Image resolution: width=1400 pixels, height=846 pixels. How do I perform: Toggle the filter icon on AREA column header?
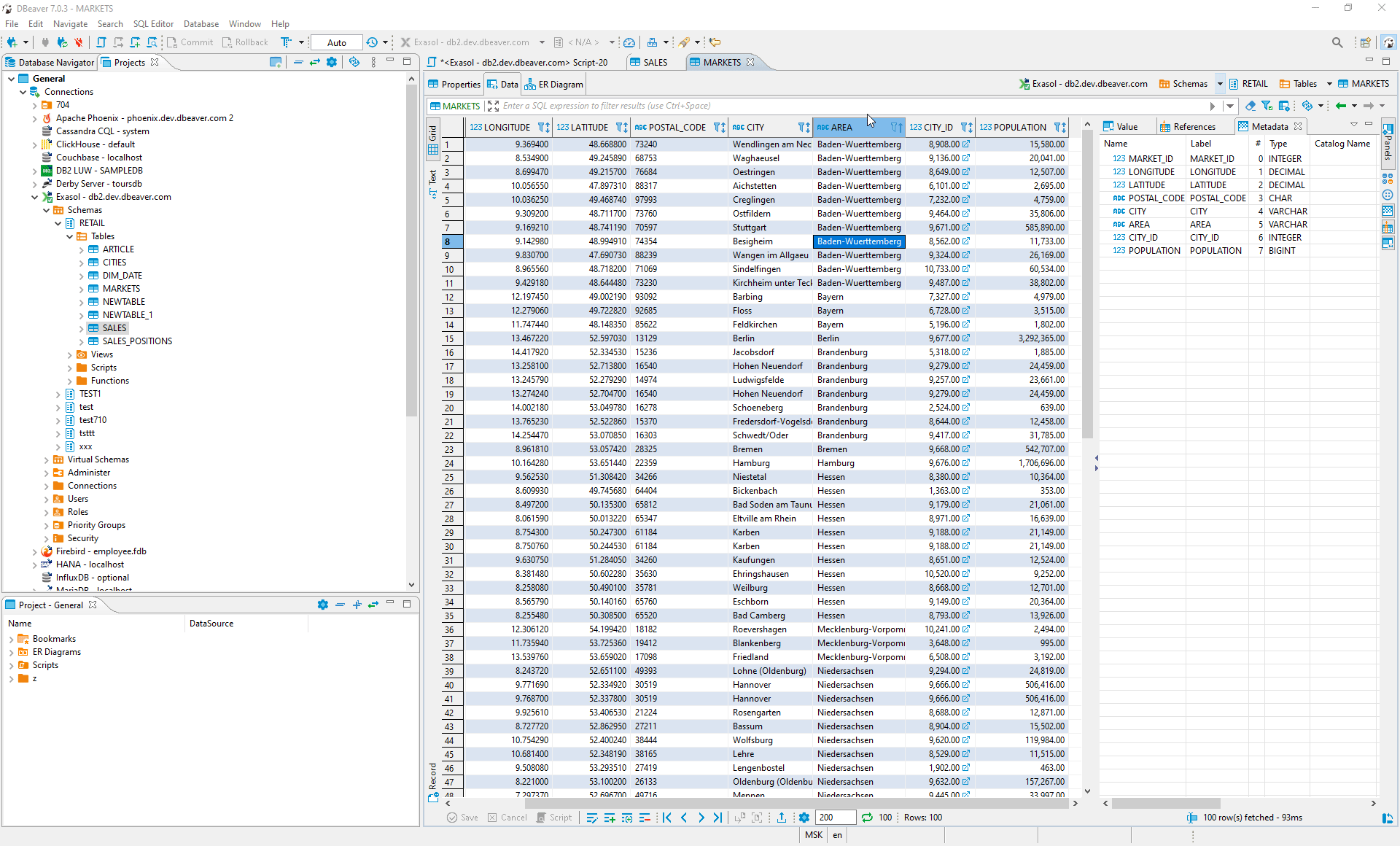tap(896, 127)
